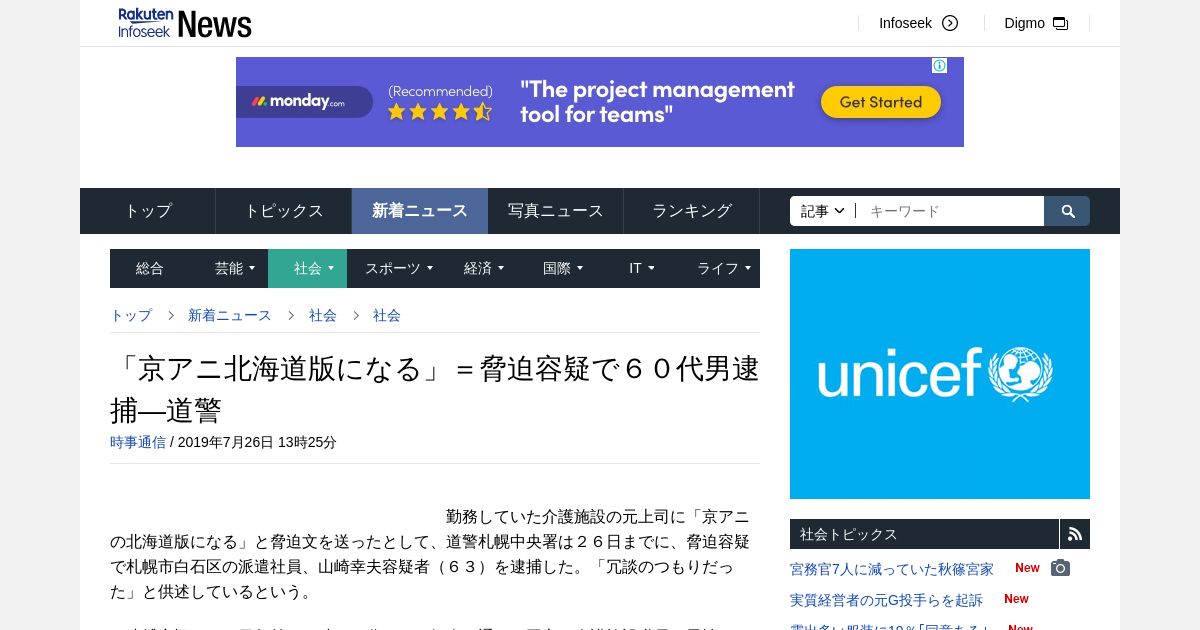Go to the トップ main navigation tab
The image size is (1200, 630).
[148, 211]
